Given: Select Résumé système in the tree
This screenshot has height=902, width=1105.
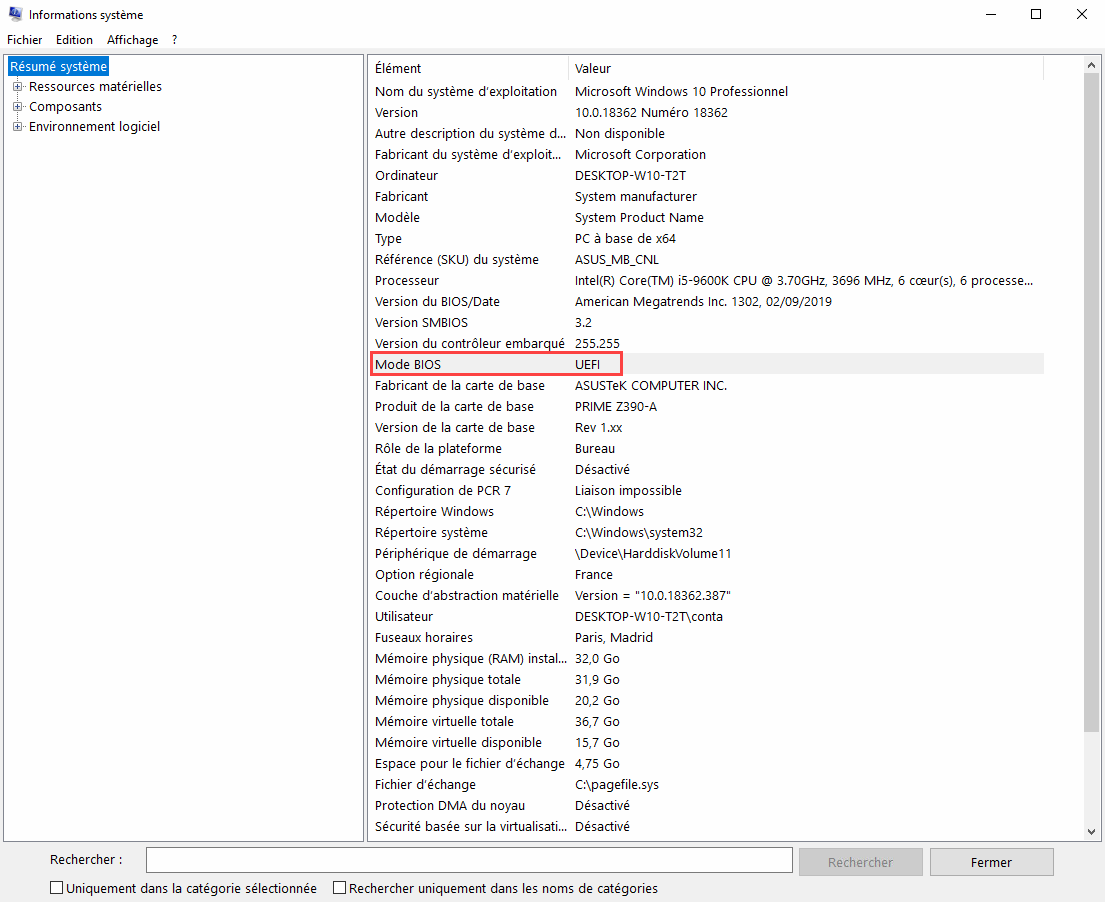Looking at the screenshot, I should [58, 66].
